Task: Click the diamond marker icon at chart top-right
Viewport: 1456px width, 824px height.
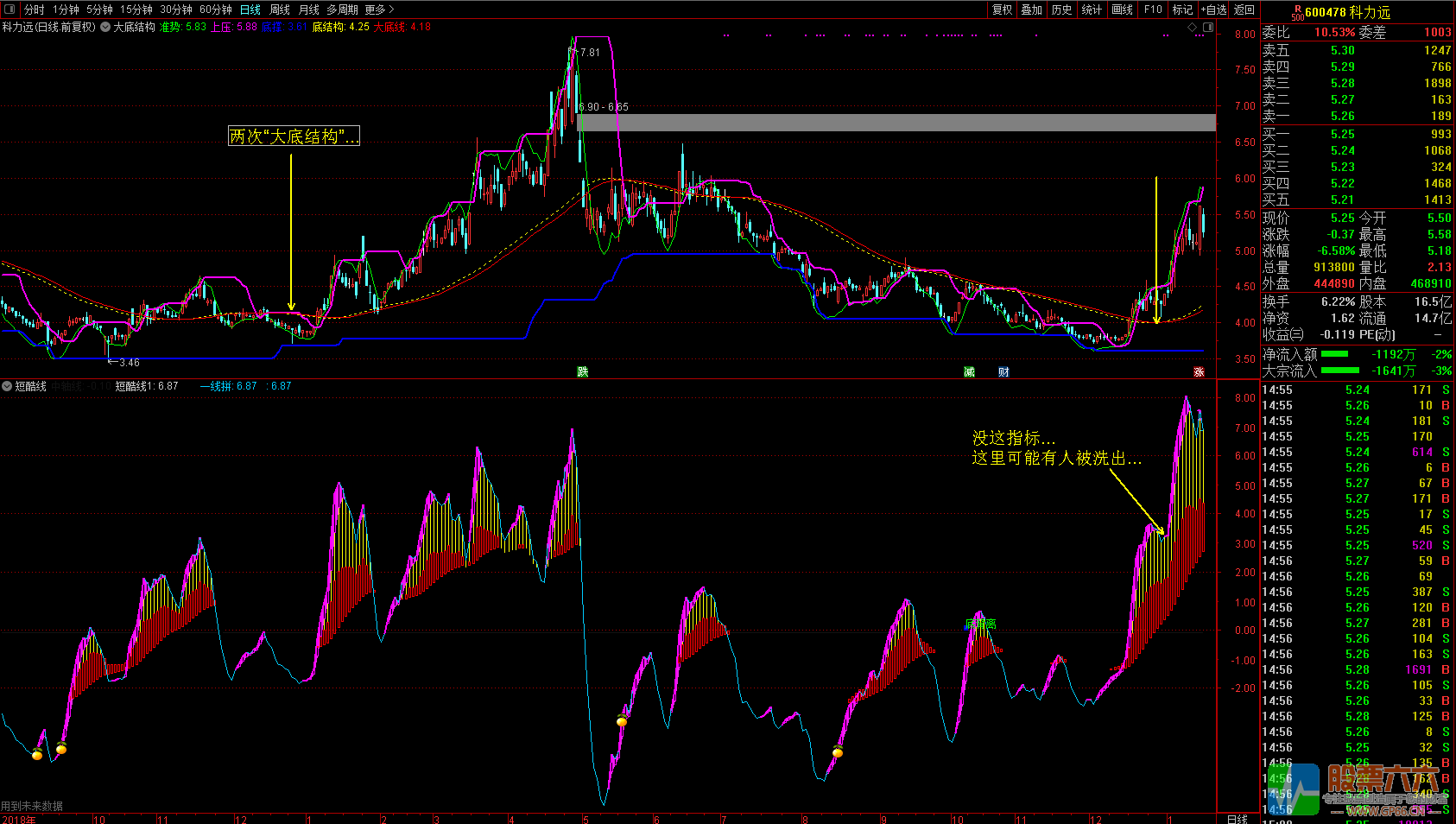Action: point(1193,28)
